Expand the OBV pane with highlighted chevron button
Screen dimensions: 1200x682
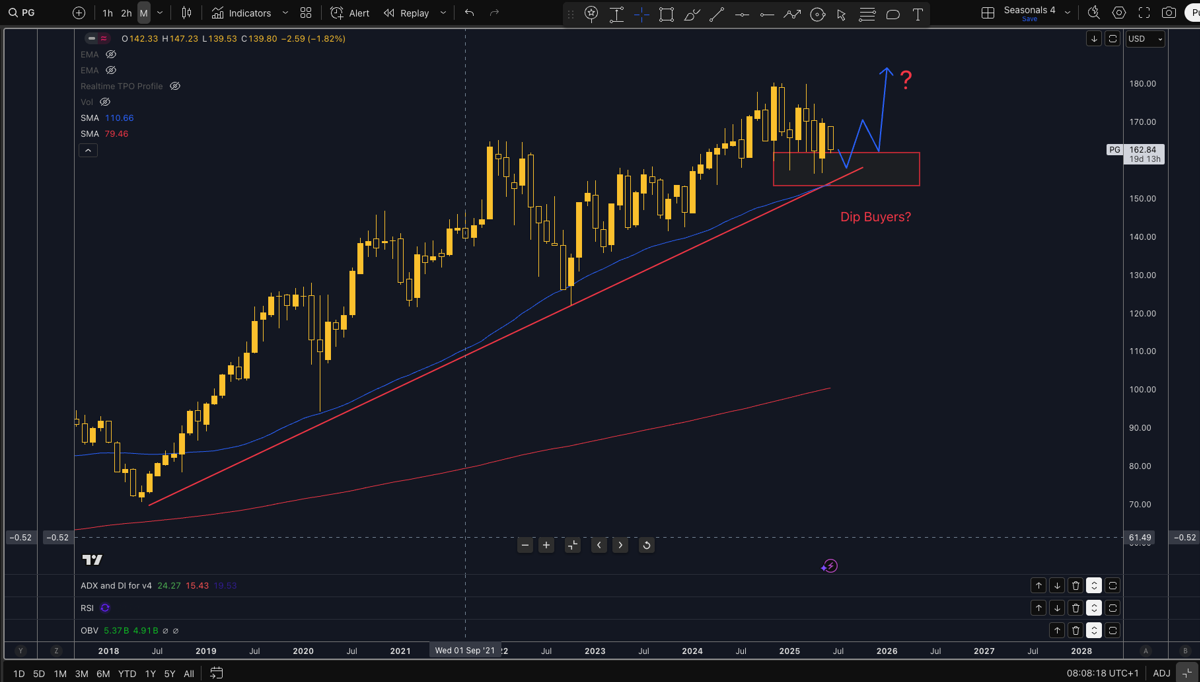[x=1094, y=630]
